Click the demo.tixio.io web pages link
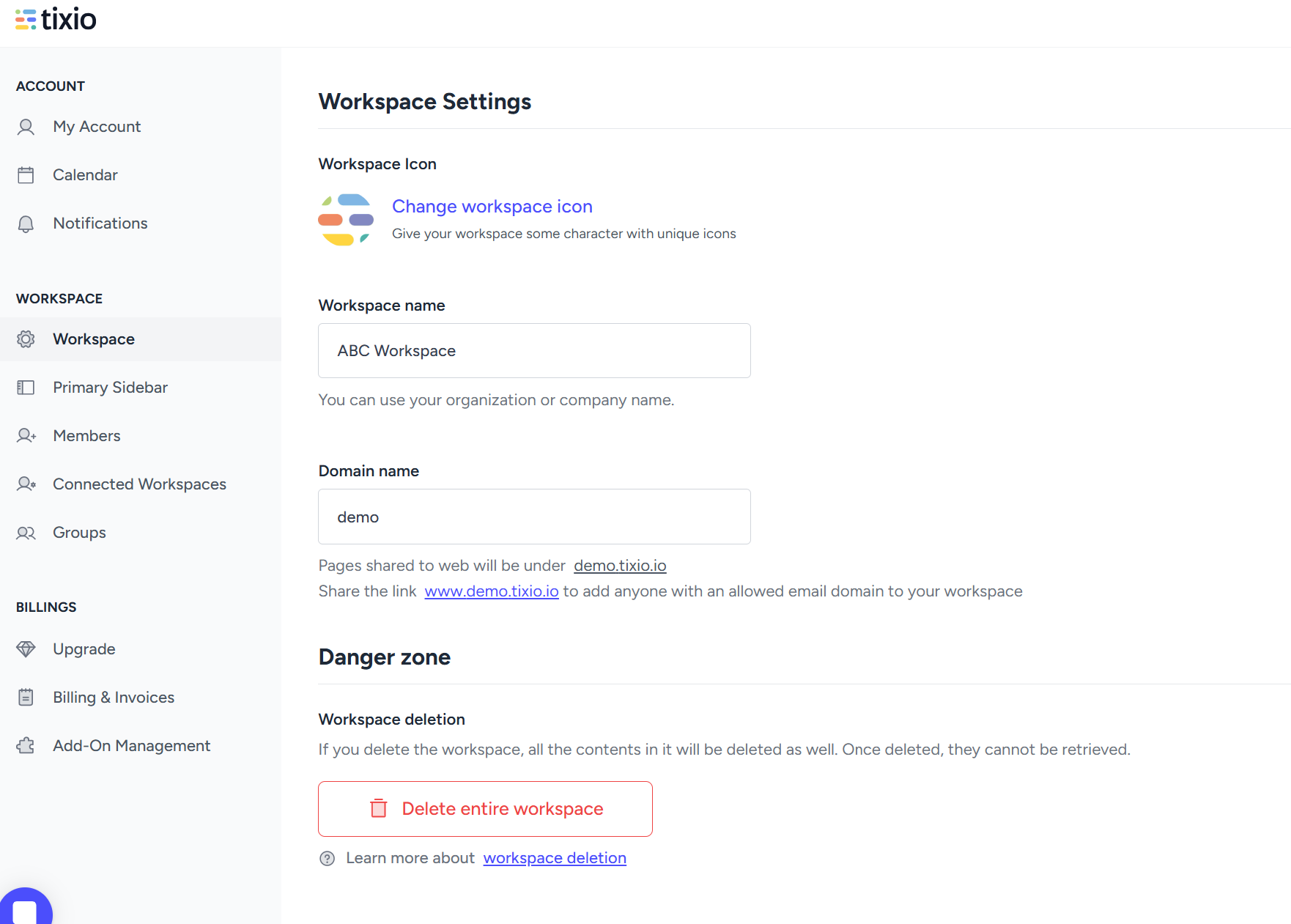This screenshot has height=924, width=1291. pyautogui.click(x=620, y=566)
